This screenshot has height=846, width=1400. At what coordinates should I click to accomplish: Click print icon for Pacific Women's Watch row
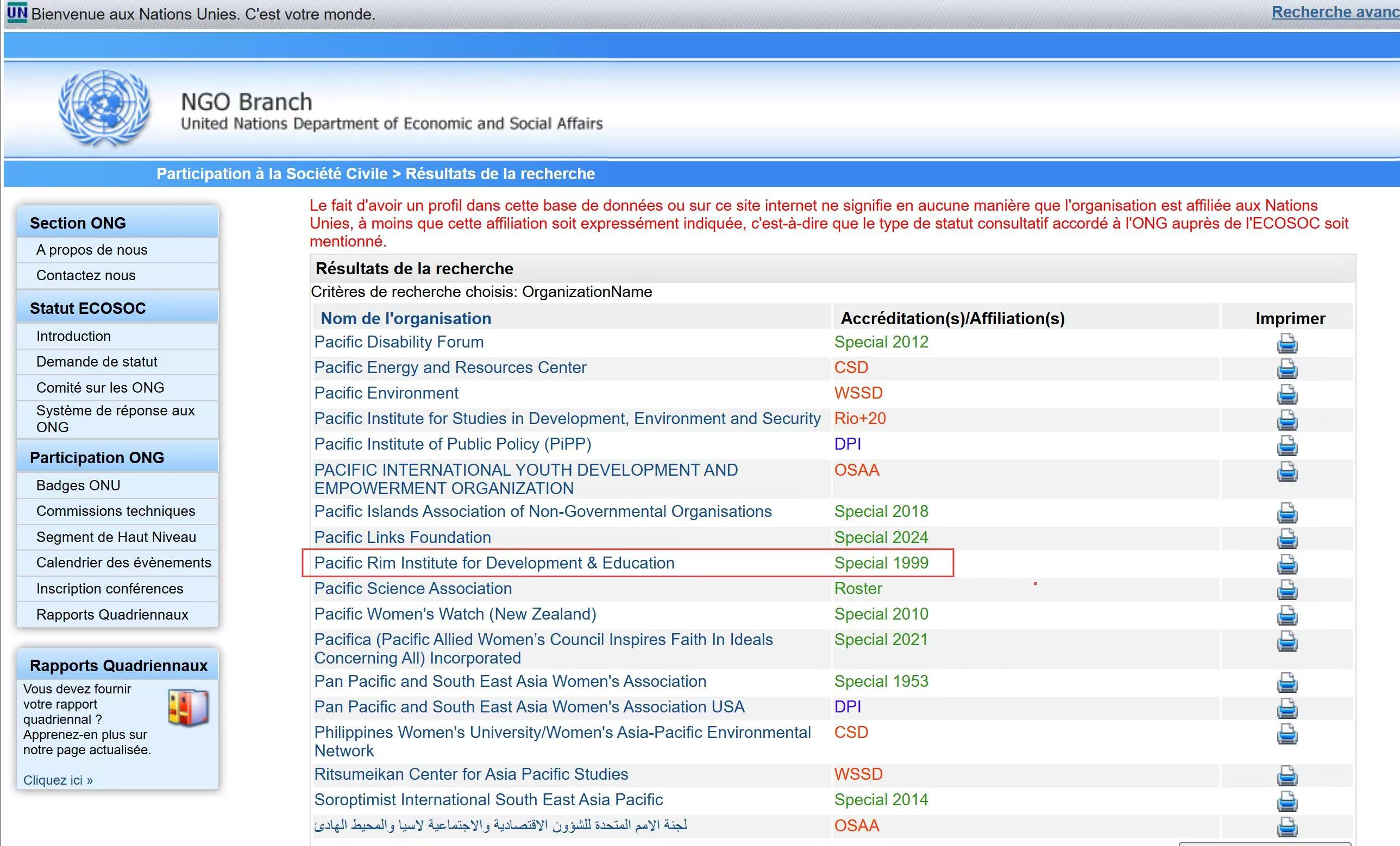tap(1287, 615)
